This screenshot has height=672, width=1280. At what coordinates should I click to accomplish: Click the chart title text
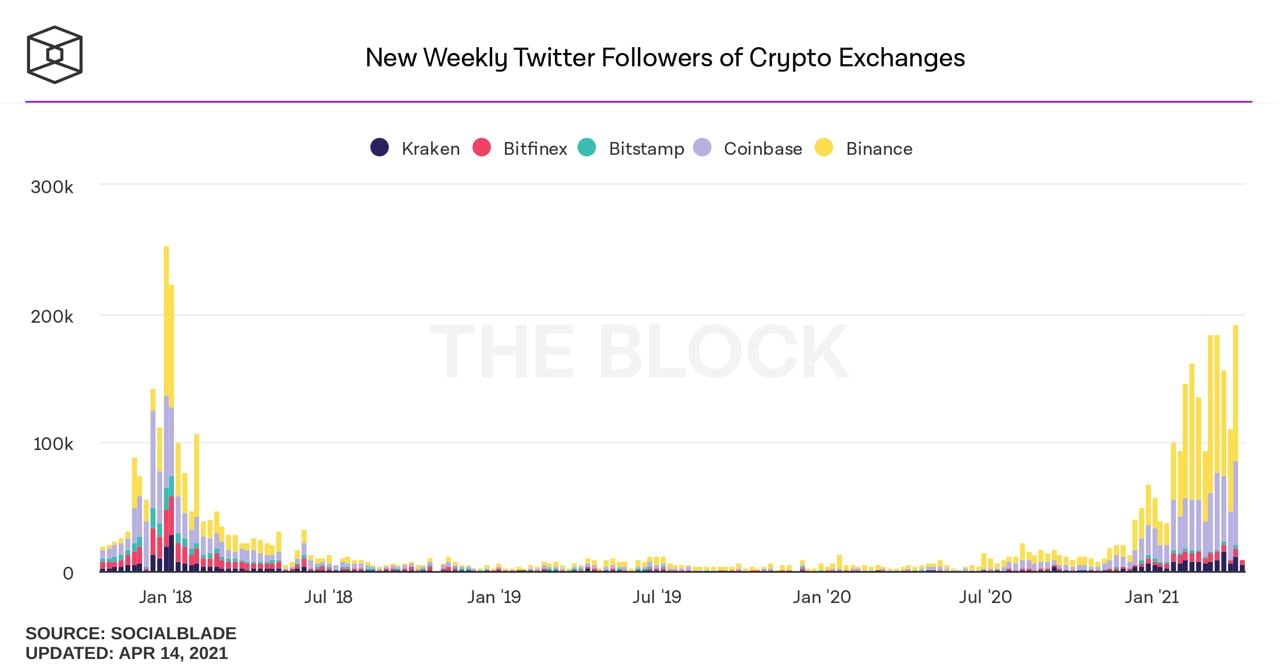tap(665, 58)
